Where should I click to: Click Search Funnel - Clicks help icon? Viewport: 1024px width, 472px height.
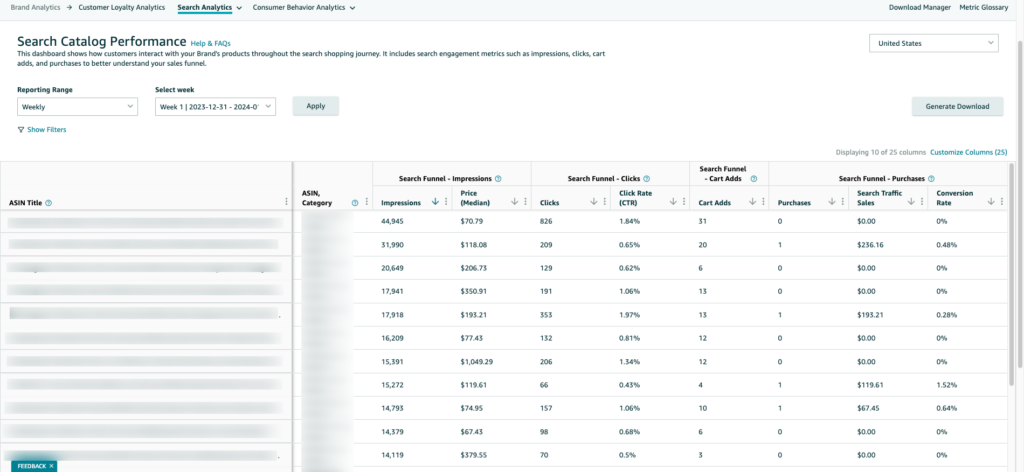click(646, 178)
